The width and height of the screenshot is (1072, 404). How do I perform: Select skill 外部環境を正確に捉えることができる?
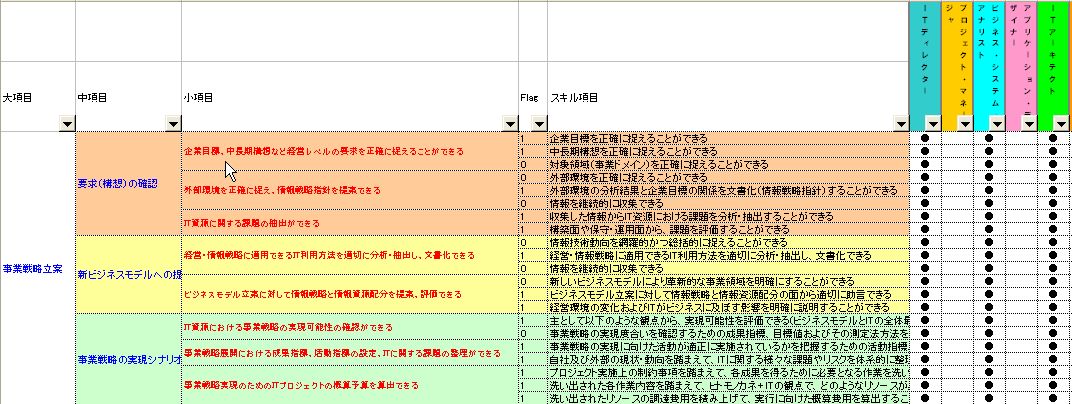(728, 177)
